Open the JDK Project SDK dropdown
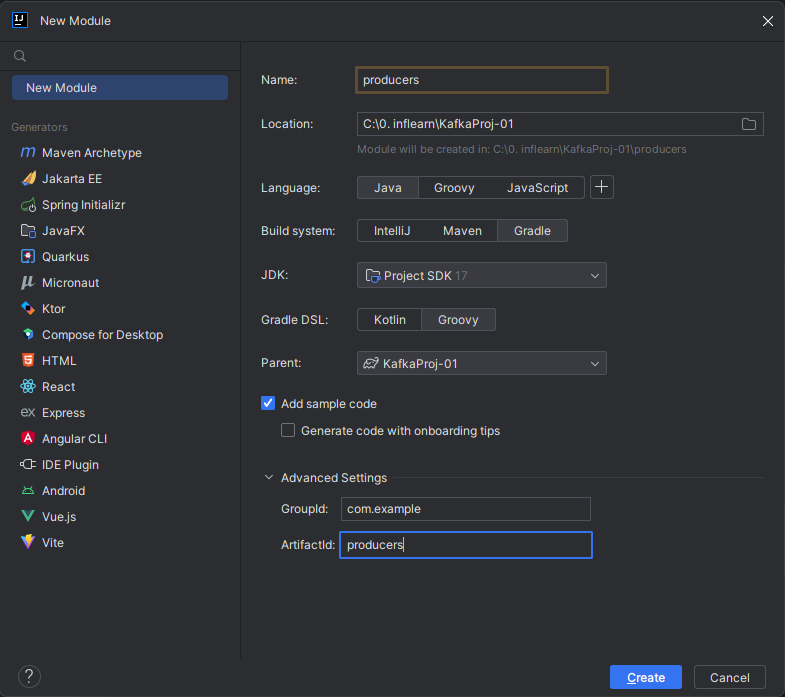Screen dimensions: 785x697 pyautogui.click(x=482, y=275)
